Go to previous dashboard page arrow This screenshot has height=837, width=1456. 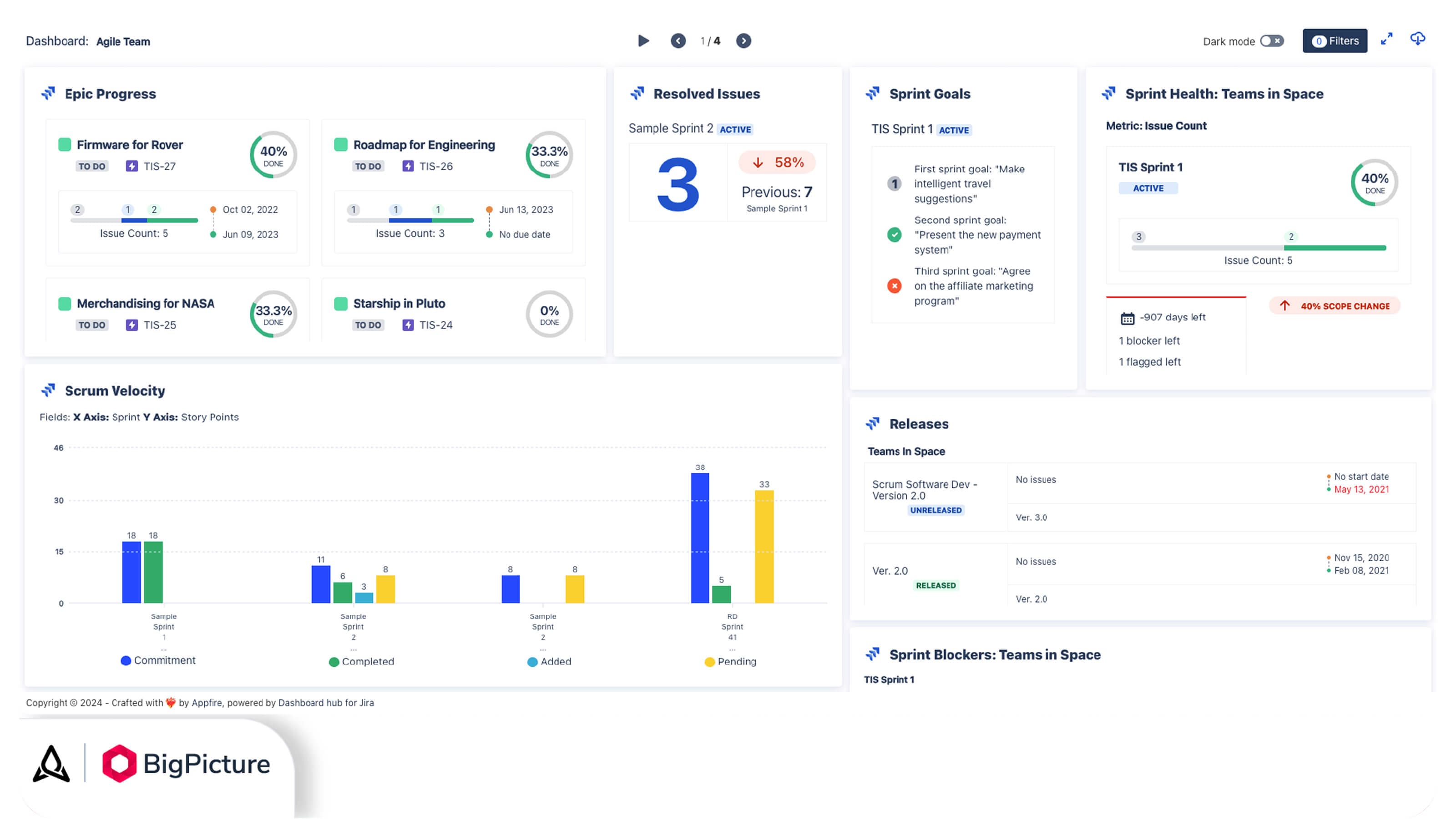[678, 41]
